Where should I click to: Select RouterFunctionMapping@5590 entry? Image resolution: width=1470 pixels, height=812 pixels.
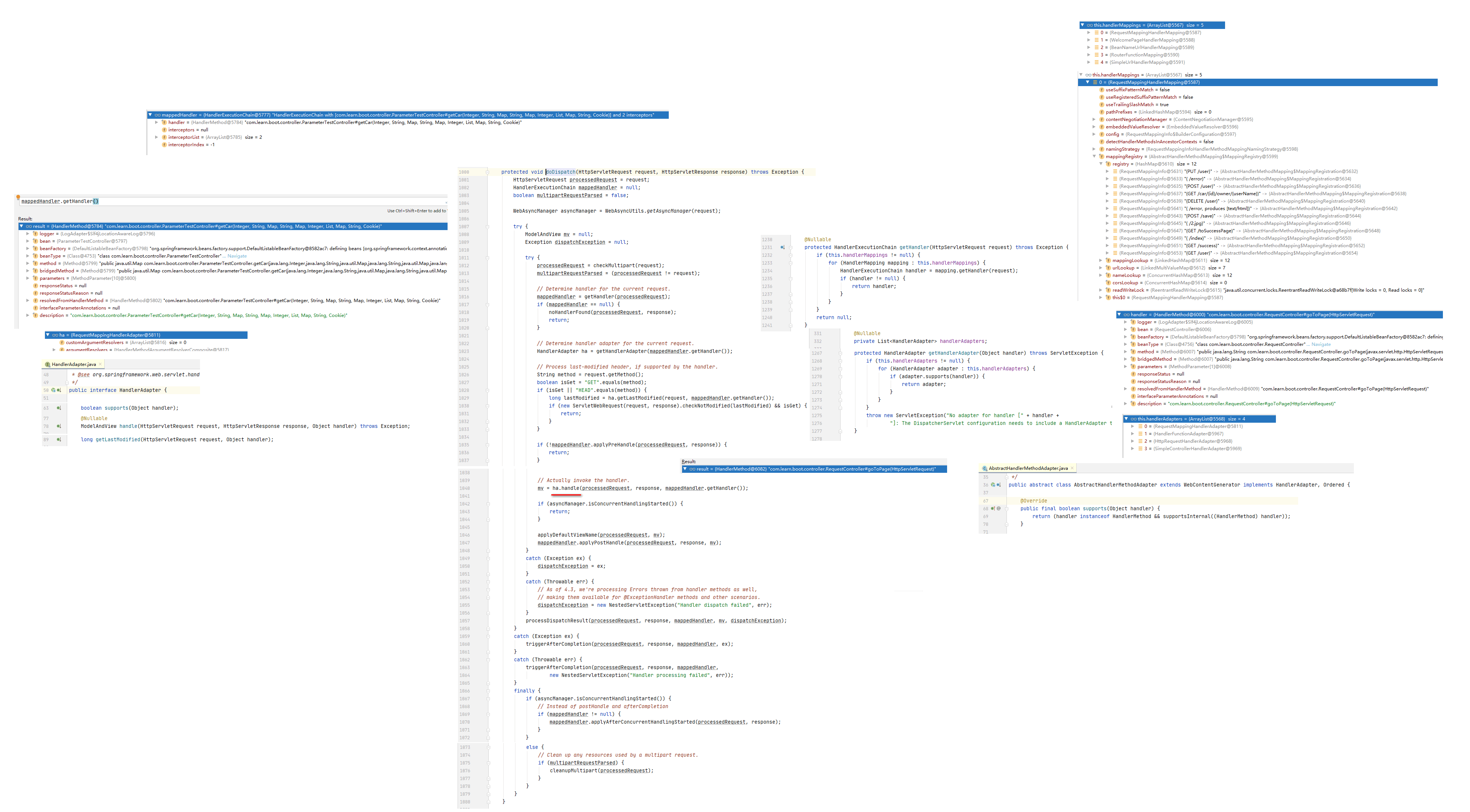coord(1136,55)
